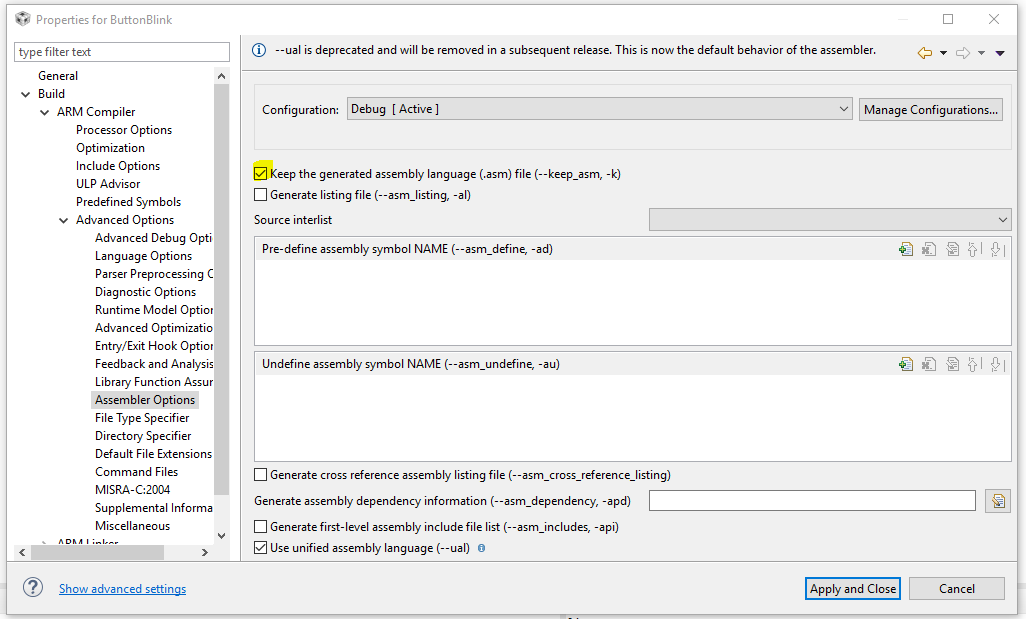Viewport: 1026px width, 619px height.
Task: Click the Cancel button
Action: tap(957, 588)
